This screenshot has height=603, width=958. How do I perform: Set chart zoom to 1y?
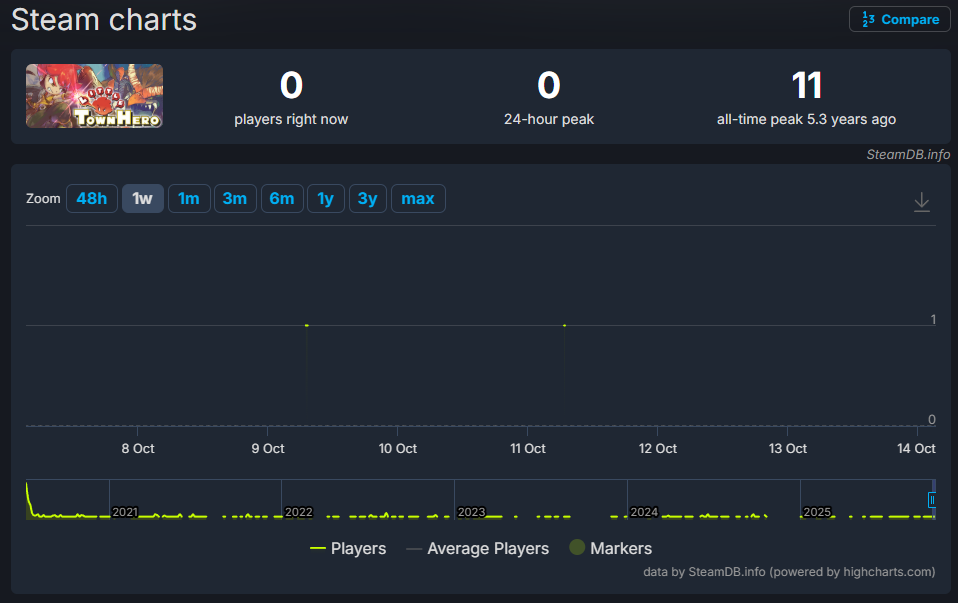click(326, 199)
